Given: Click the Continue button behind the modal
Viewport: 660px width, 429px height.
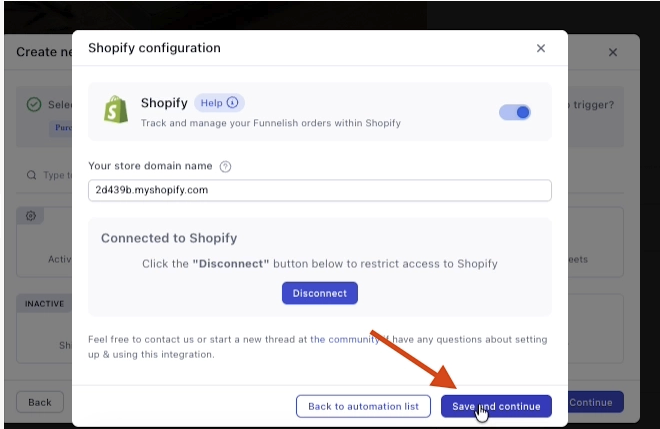Looking at the screenshot, I should [594, 402].
